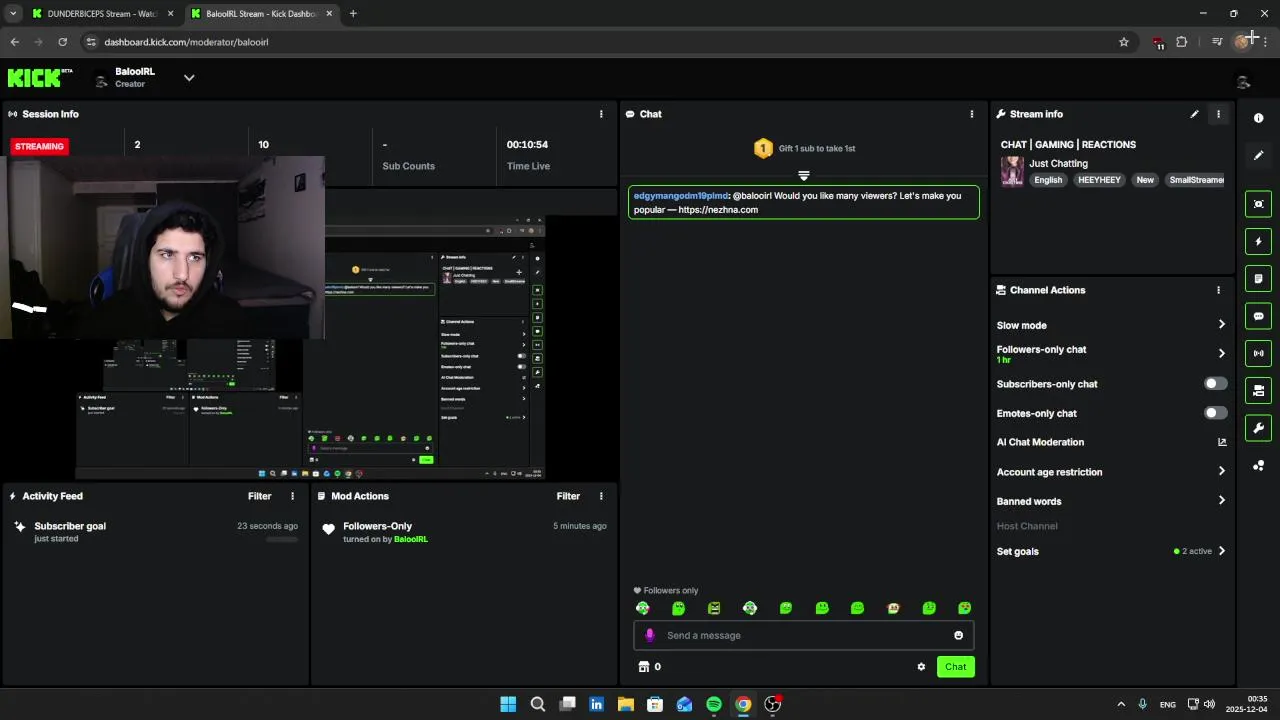The image size is (1280, 720).
Task: Bookmark this page with star icon
Action: click(x=1124, y=42)
